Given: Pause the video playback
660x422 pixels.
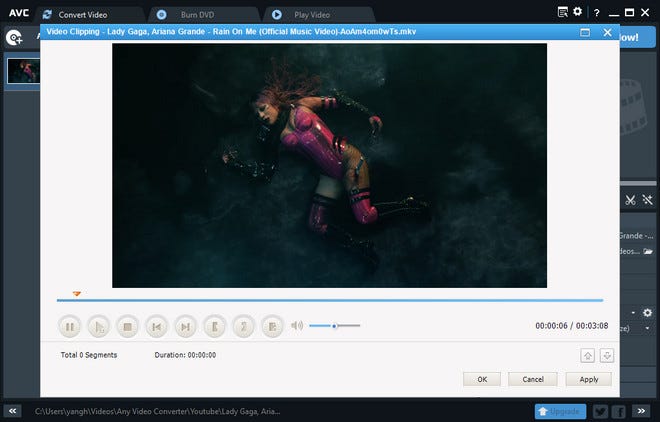Looking at the screenshot, I should click(x=70, y=326).
